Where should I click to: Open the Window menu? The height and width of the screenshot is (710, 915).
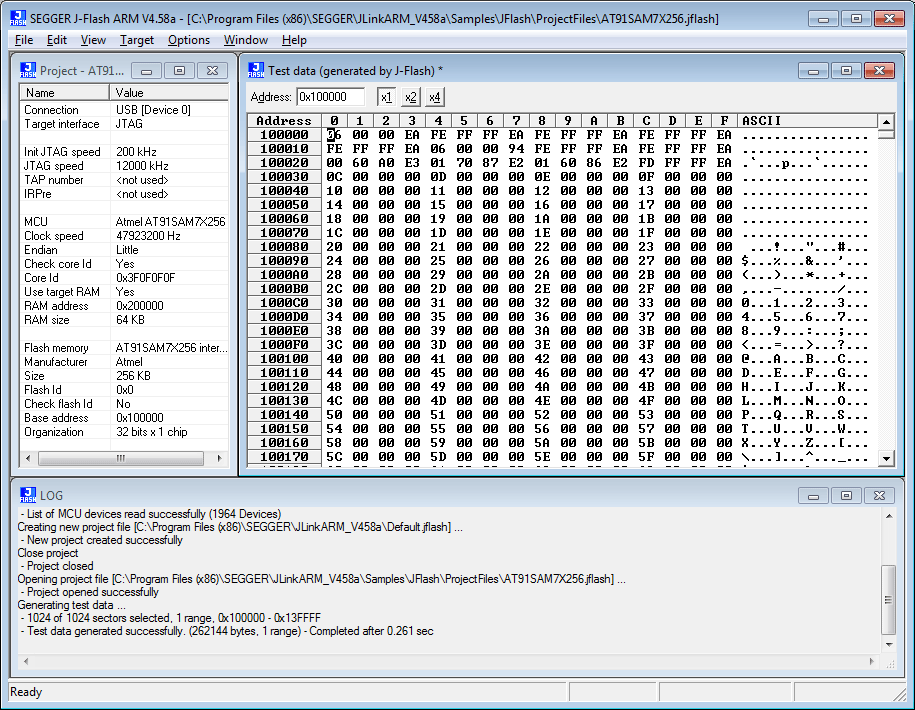(246, 40)
